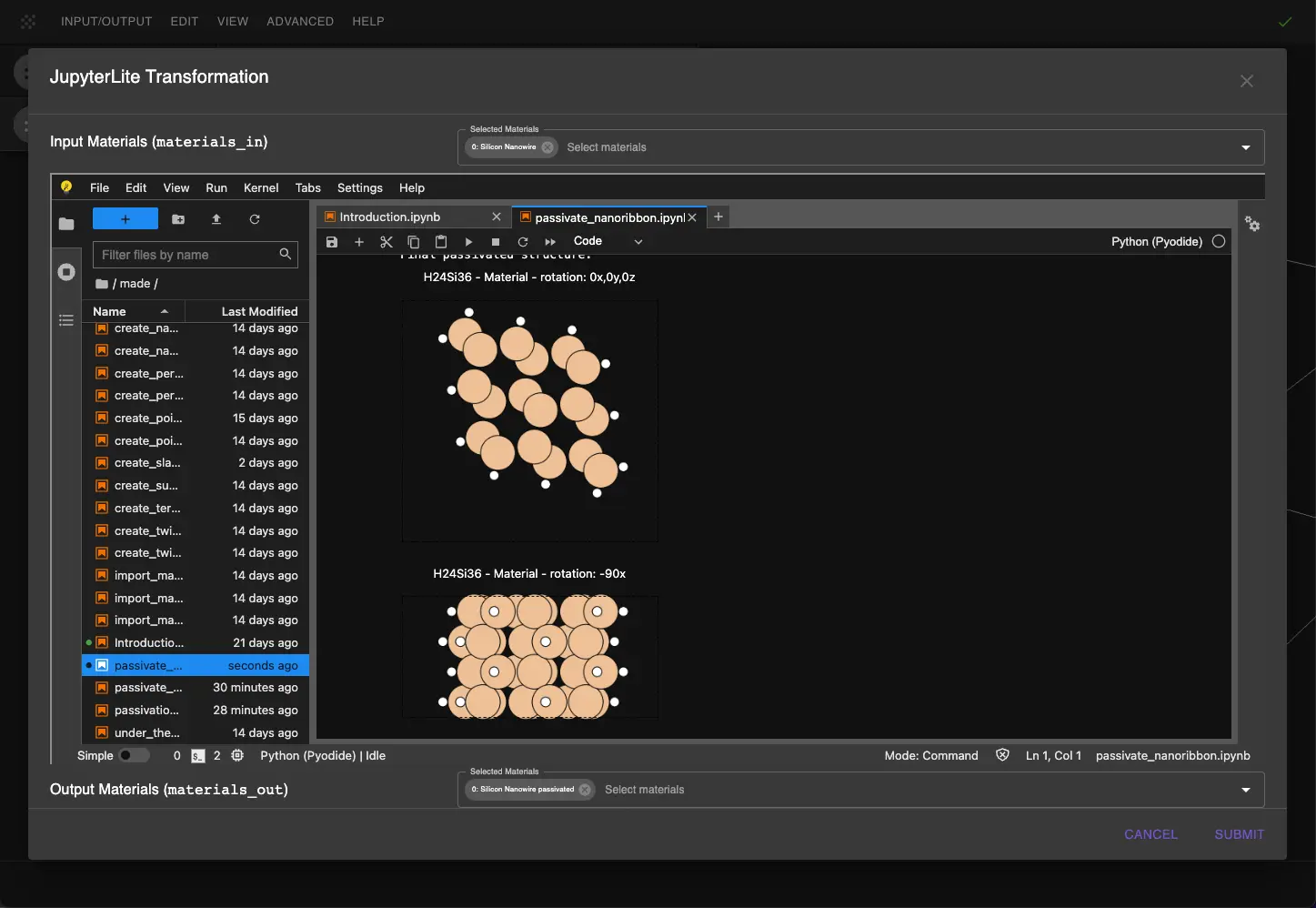Screen dimensions: 1316x908
Task: Restart the kernel
Action: [523, 242]
